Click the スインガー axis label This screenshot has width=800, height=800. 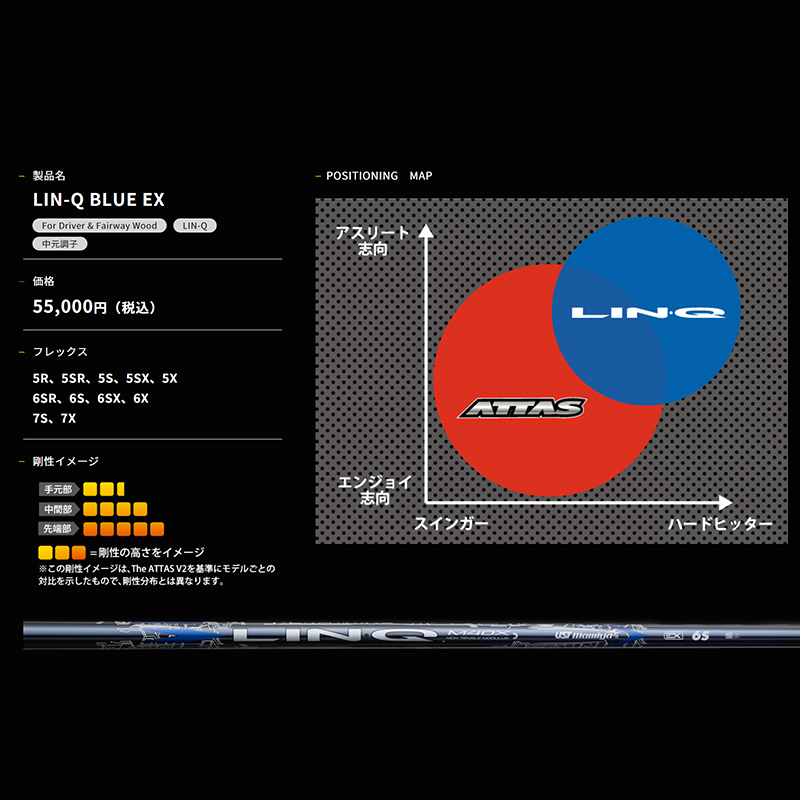click(x=451, y=523)
